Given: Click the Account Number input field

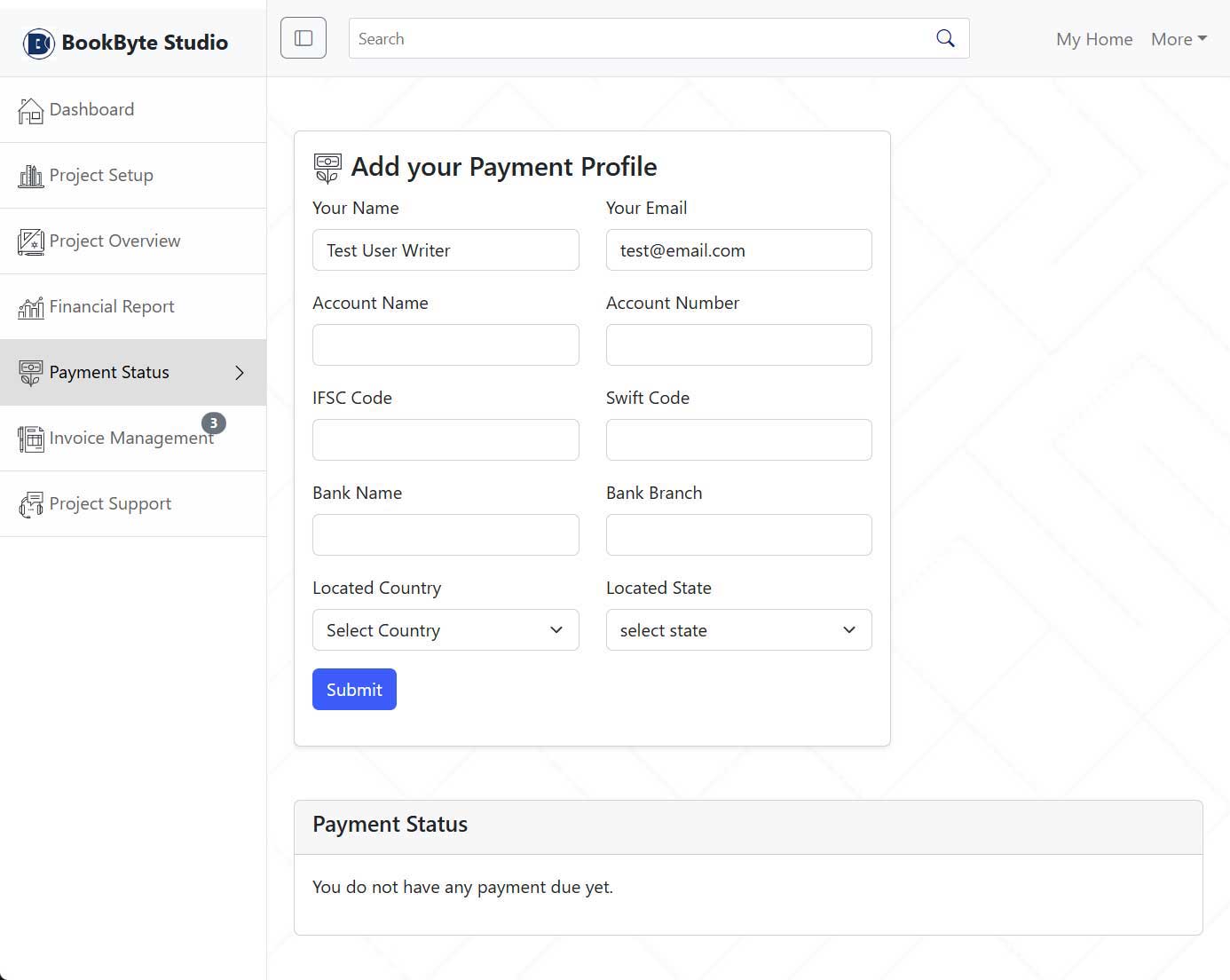Looking at the screenshot, I should point(738,344).
